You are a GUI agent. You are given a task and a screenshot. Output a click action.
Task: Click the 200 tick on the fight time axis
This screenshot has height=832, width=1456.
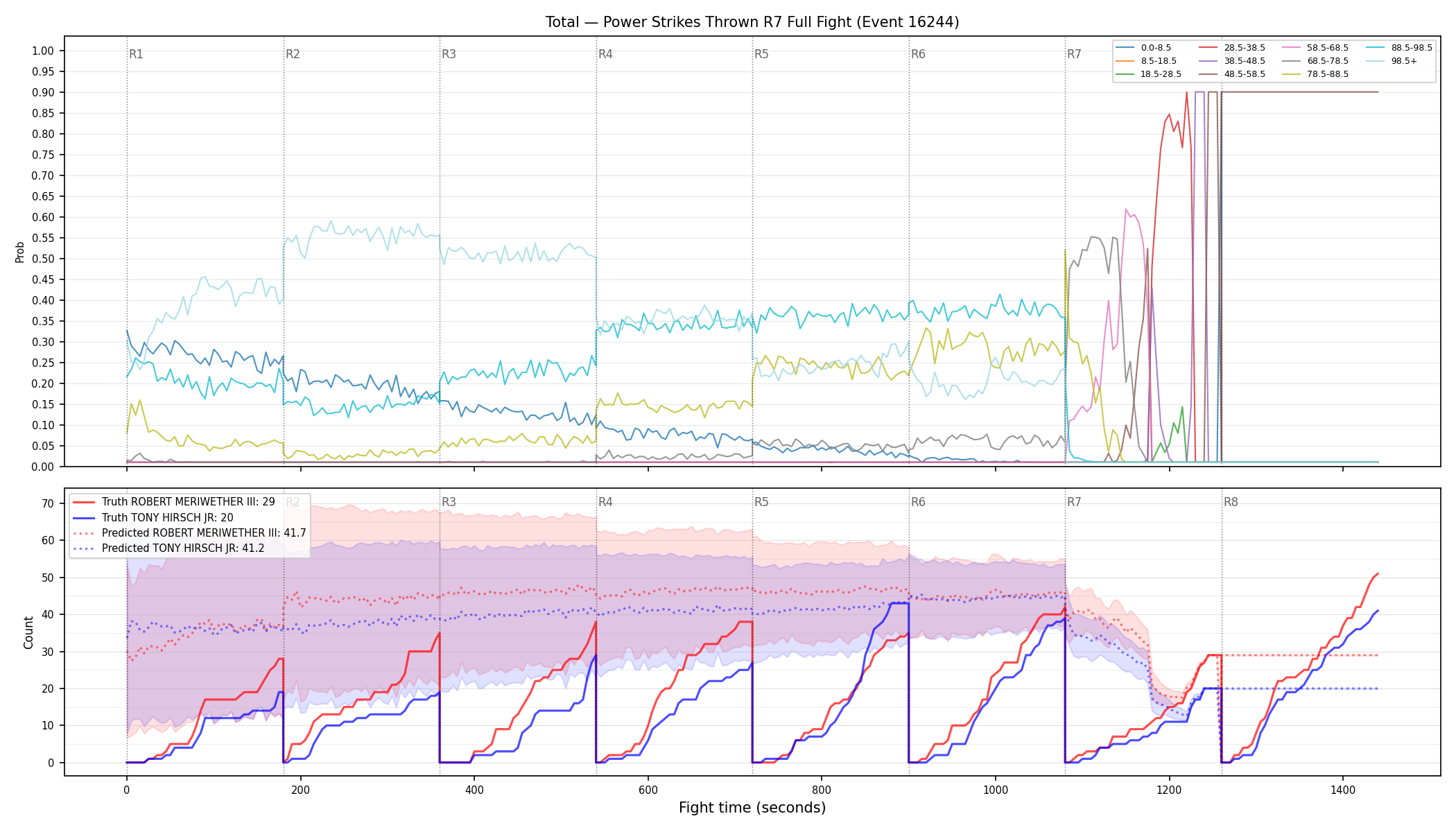pyautogui.click(x=300, y=790)
